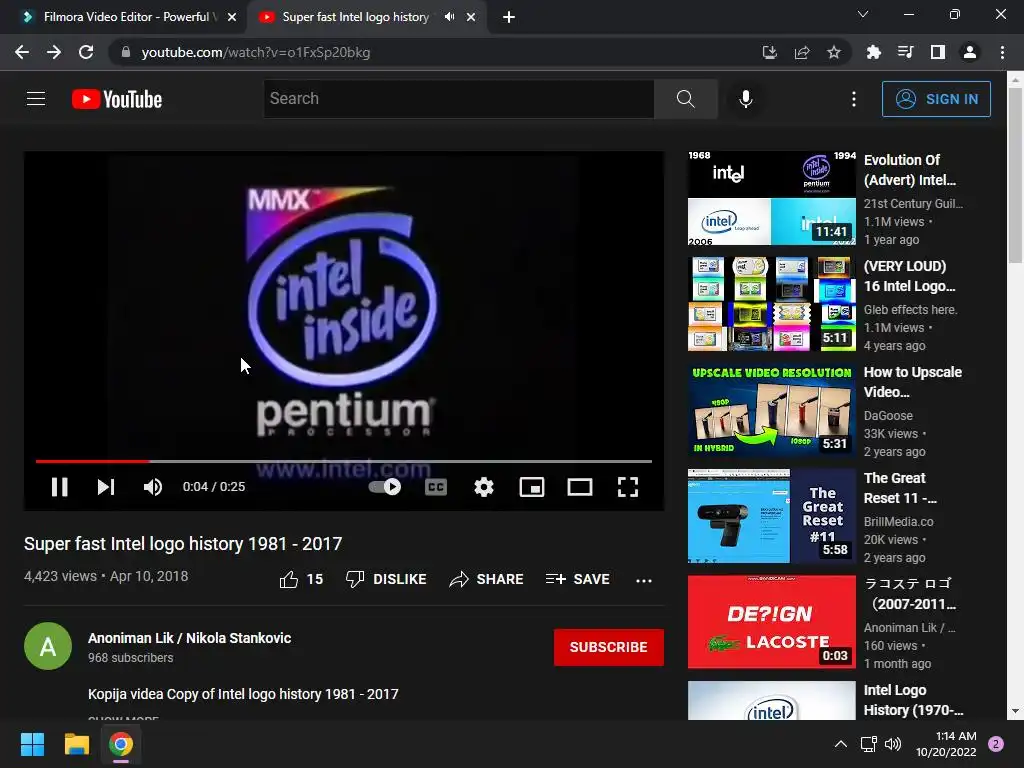Switch to theater mode icon
Screen dimensions: 1024x768
tap(580, 487)
